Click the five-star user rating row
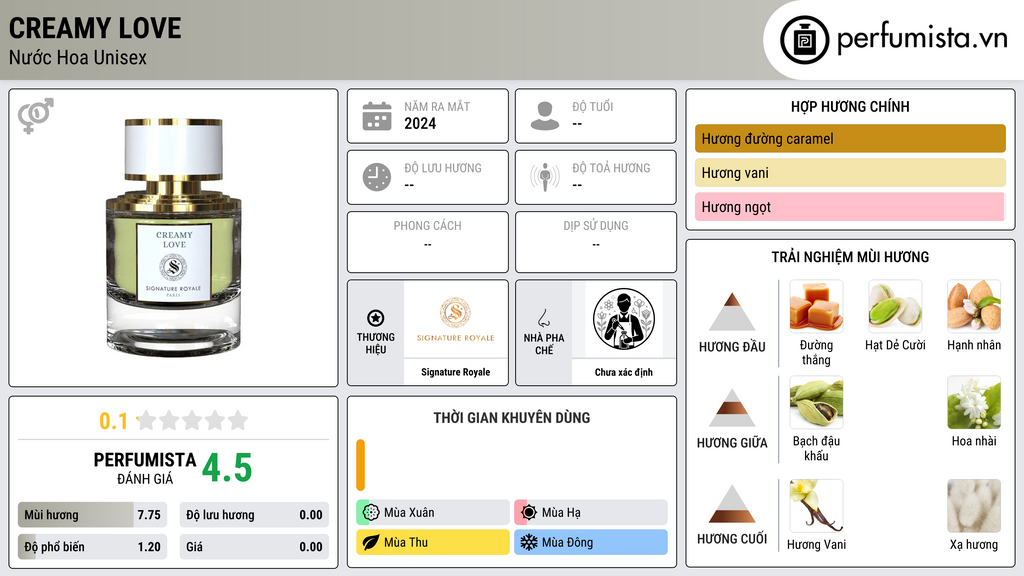 tap(192, 420)
